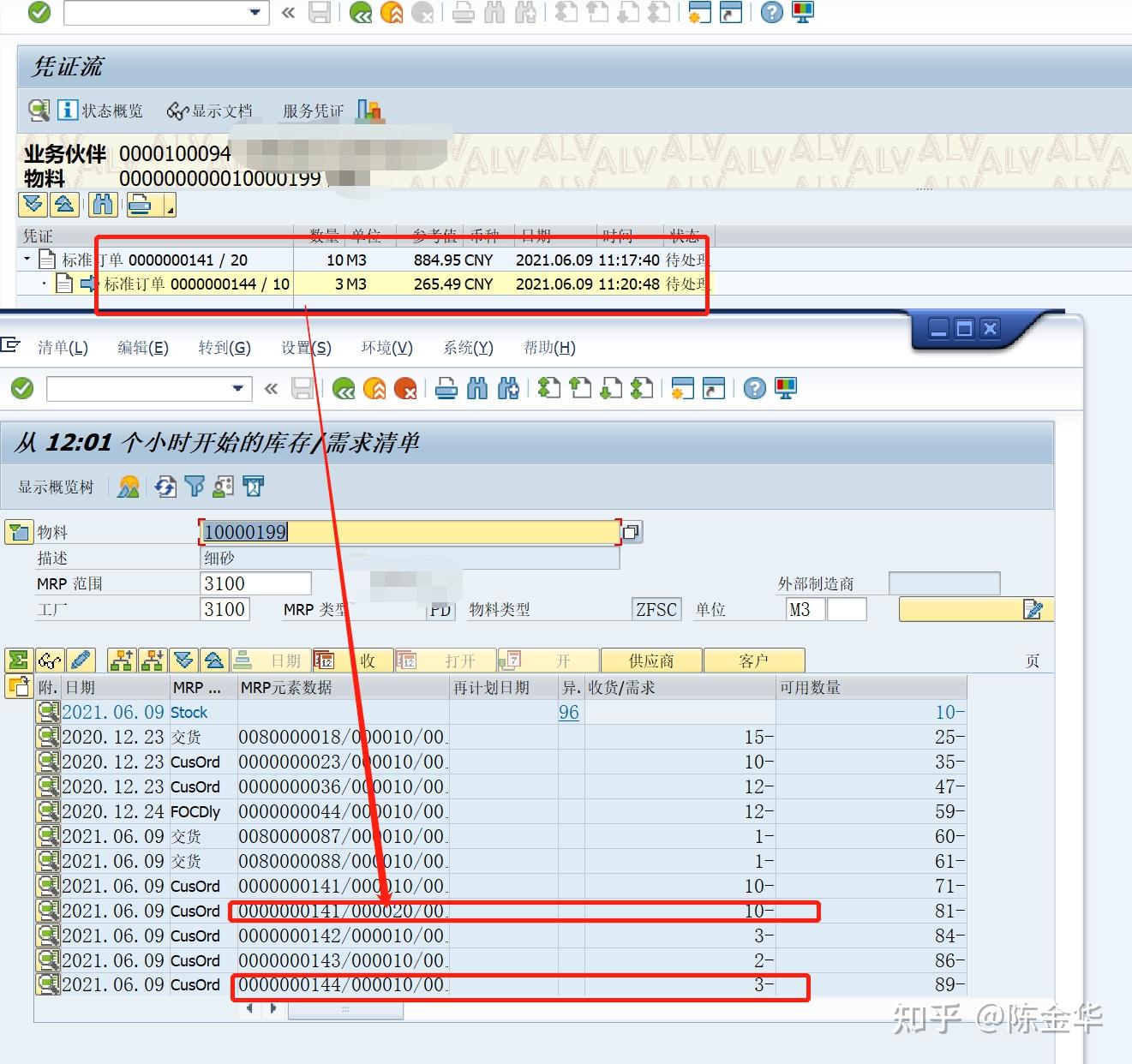Click Refresh icon below stock list title

[165, 487]
